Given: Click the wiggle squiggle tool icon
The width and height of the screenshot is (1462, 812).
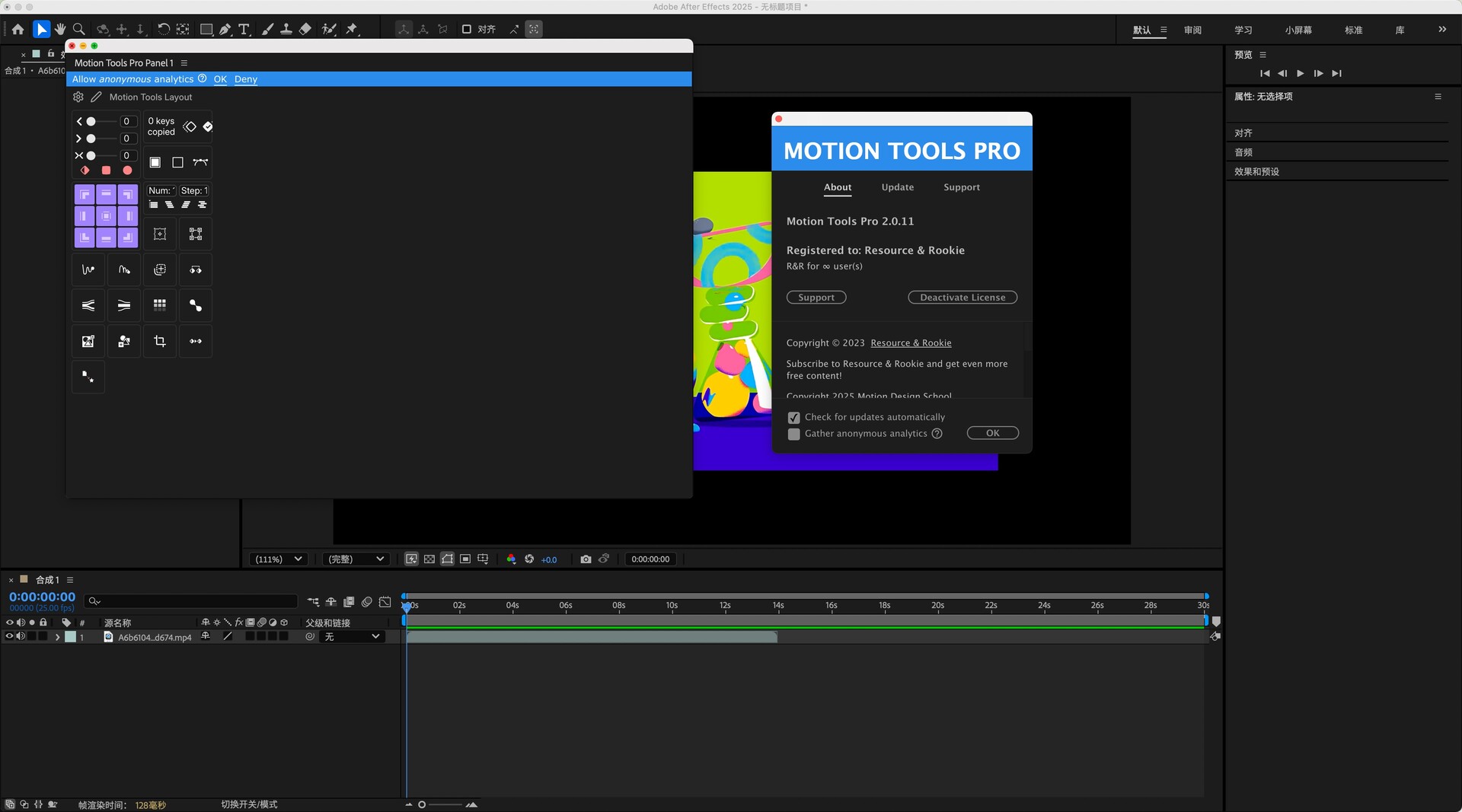Looking at the screenshot, I should pyautogui.click(x=88, y=269).
